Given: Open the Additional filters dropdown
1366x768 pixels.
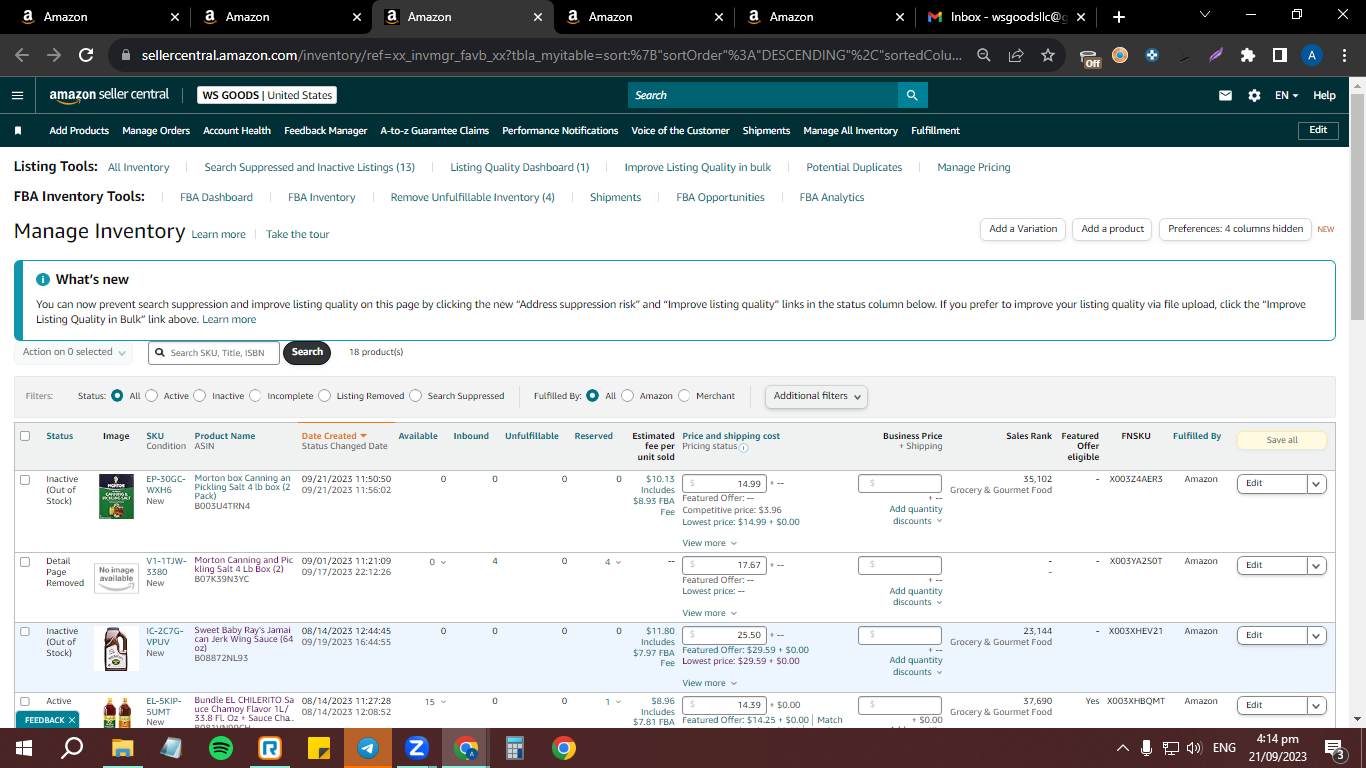Looking at the screenshot, I should point(816,396).
